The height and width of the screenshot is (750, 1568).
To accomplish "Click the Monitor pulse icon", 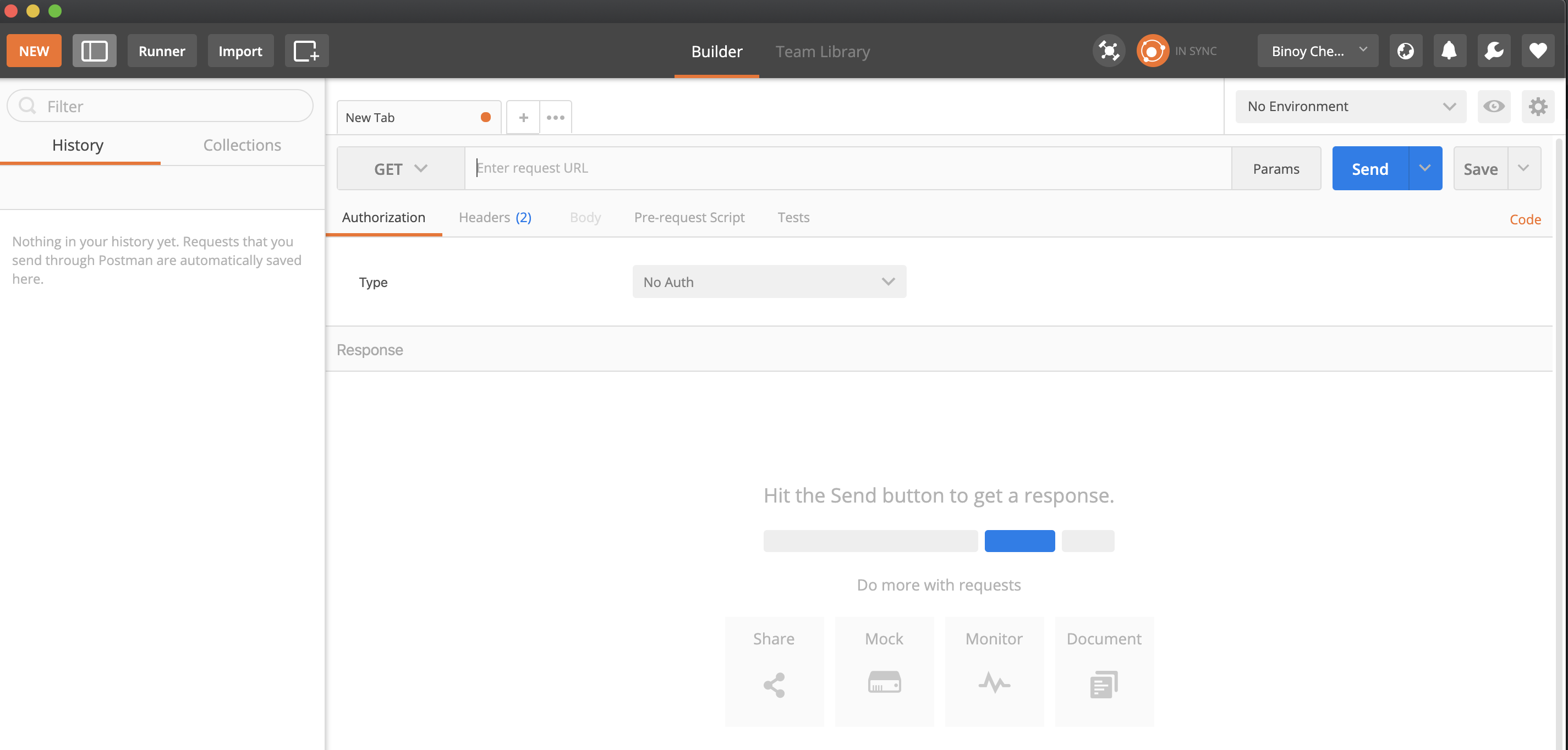I will click(994, 682).
